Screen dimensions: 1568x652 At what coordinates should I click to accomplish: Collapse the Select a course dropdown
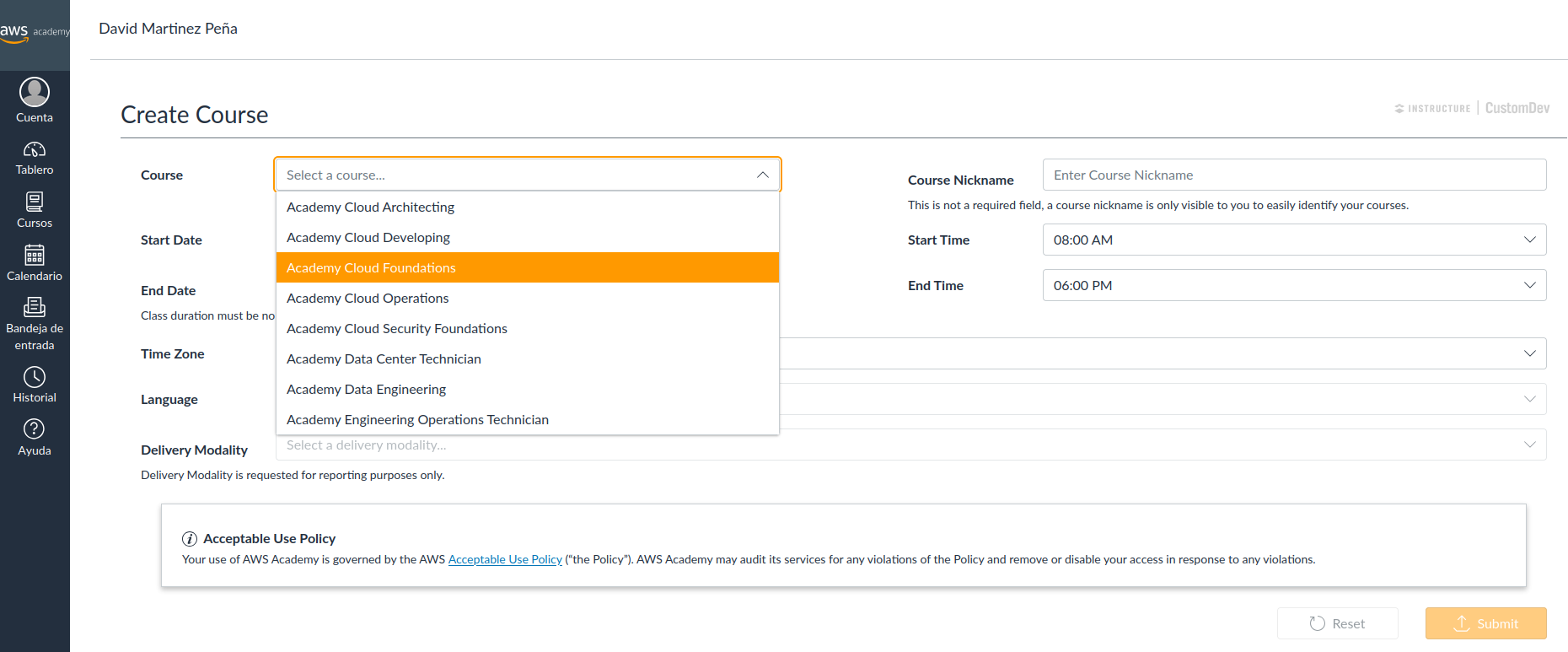[x=762, y=175]
